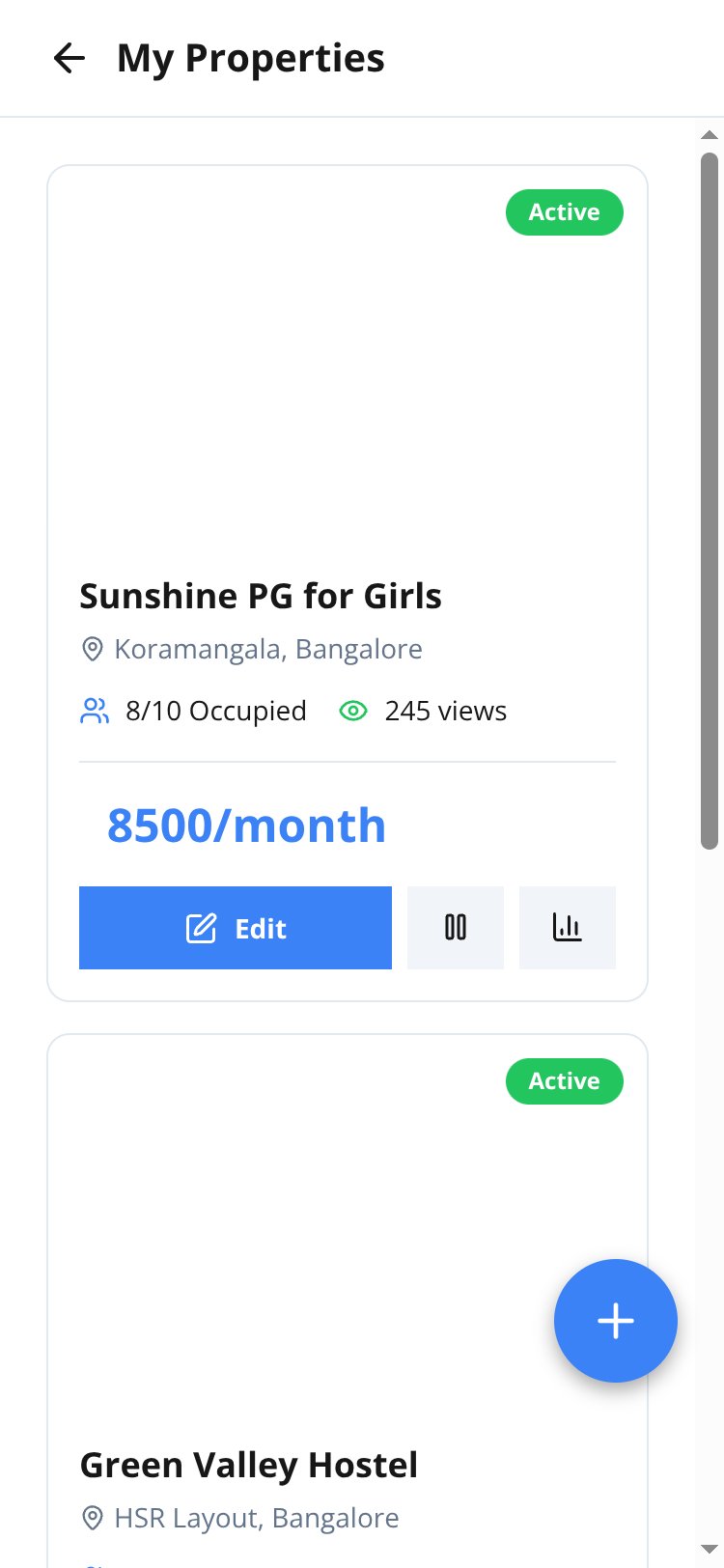Click the scrollbar up arrow
The height and width of the screenshot is (1568, 724).
click(710, 135)
